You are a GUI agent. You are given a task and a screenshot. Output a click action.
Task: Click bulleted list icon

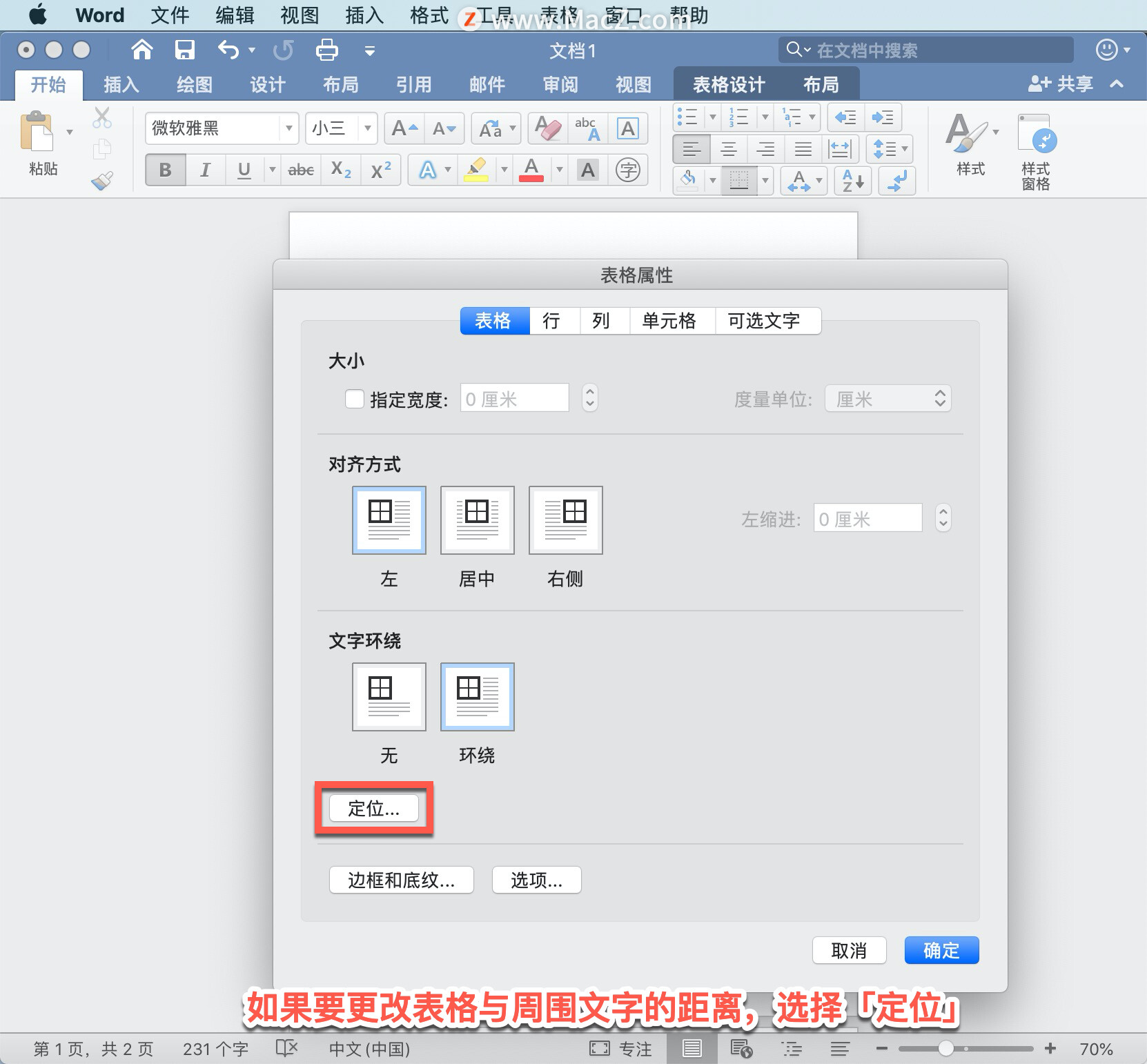(x=688, y=117)
